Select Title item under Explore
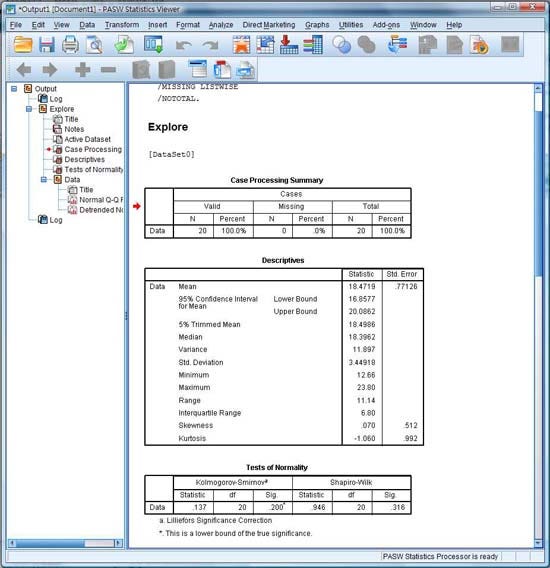Image resolution: width=550 pixels, height=568 pixels. pos(71,119)
